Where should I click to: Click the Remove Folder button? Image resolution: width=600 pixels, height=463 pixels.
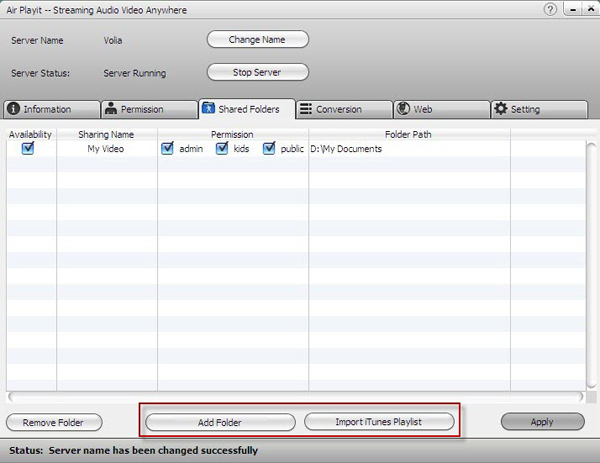pos(54,422)
